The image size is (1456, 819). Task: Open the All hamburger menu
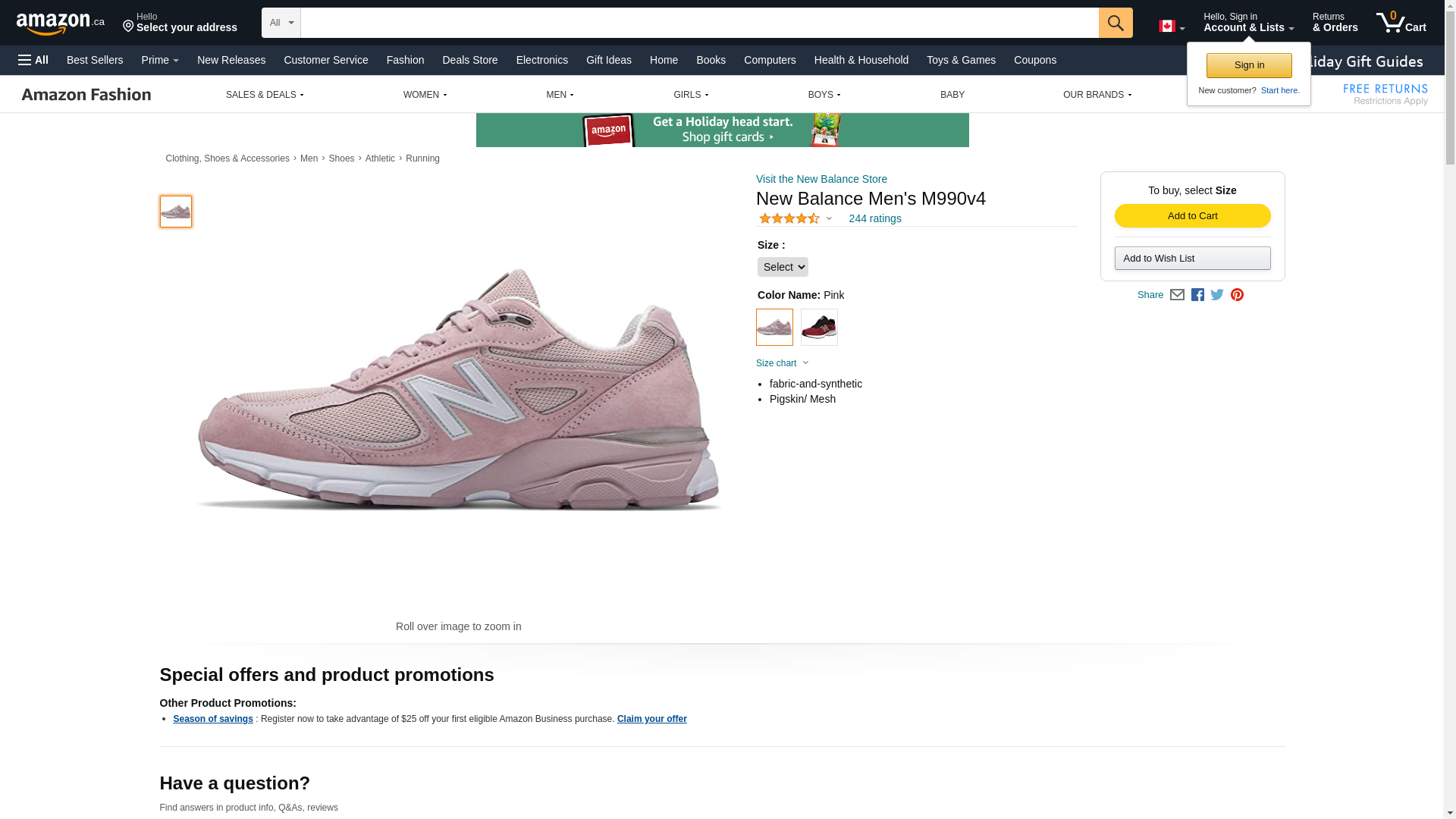pos(33,60)
